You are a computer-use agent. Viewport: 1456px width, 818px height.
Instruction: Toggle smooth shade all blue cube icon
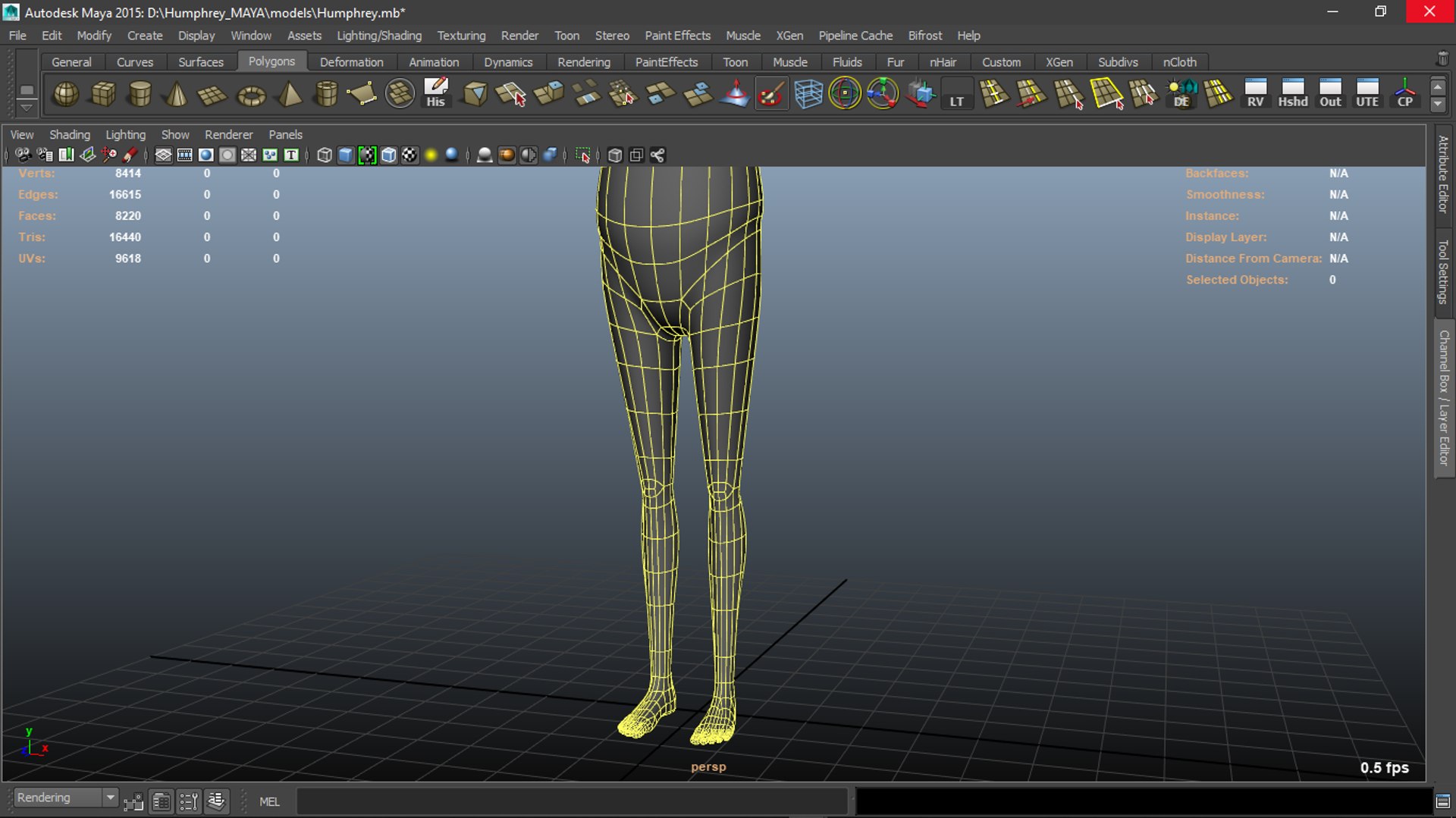346,155
